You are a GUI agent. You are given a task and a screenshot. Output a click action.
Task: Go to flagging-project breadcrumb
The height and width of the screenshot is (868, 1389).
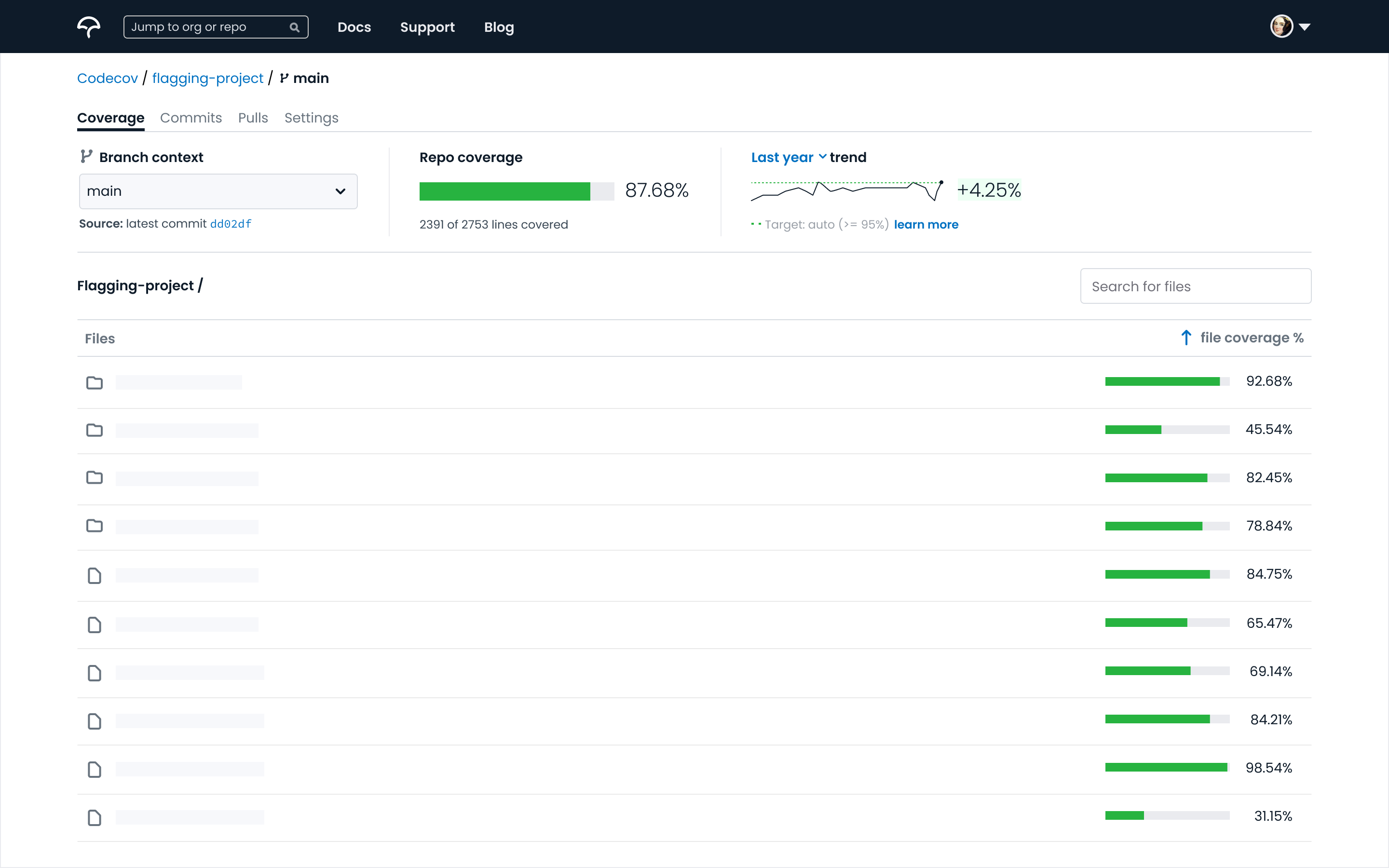click(208, 78)
